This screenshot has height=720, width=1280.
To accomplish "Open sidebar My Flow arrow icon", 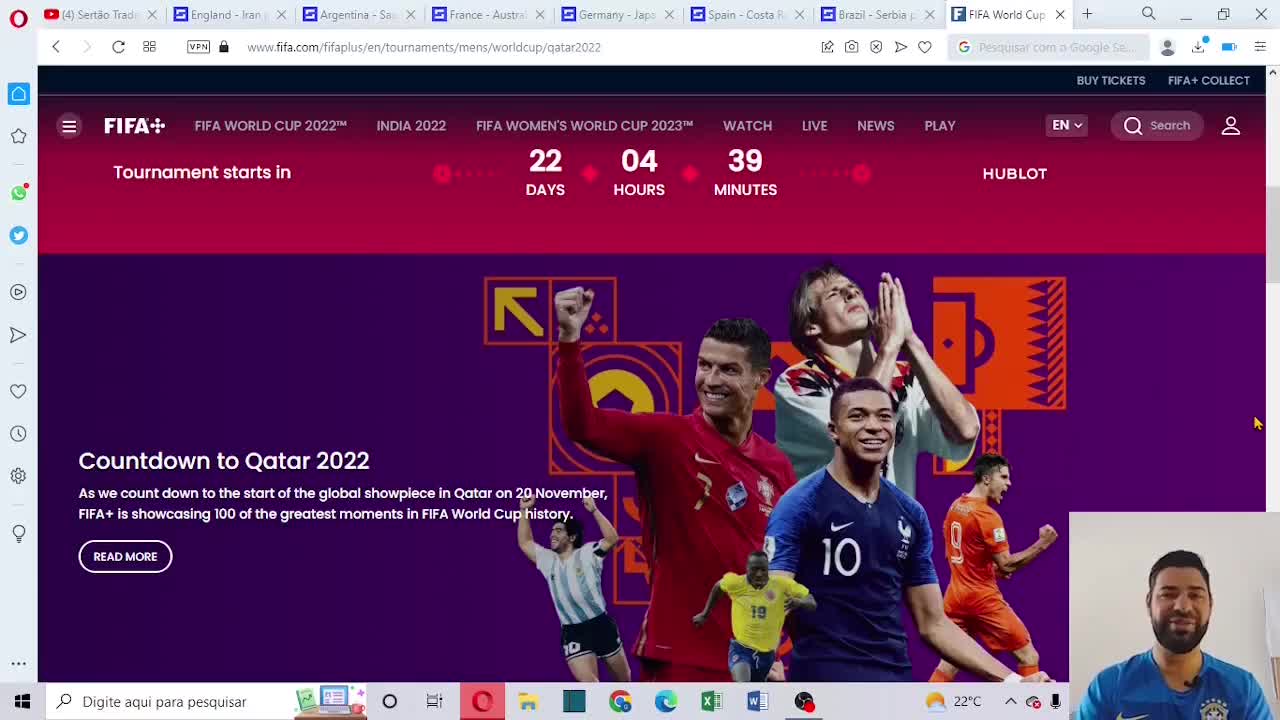I will tap(18, 335).
